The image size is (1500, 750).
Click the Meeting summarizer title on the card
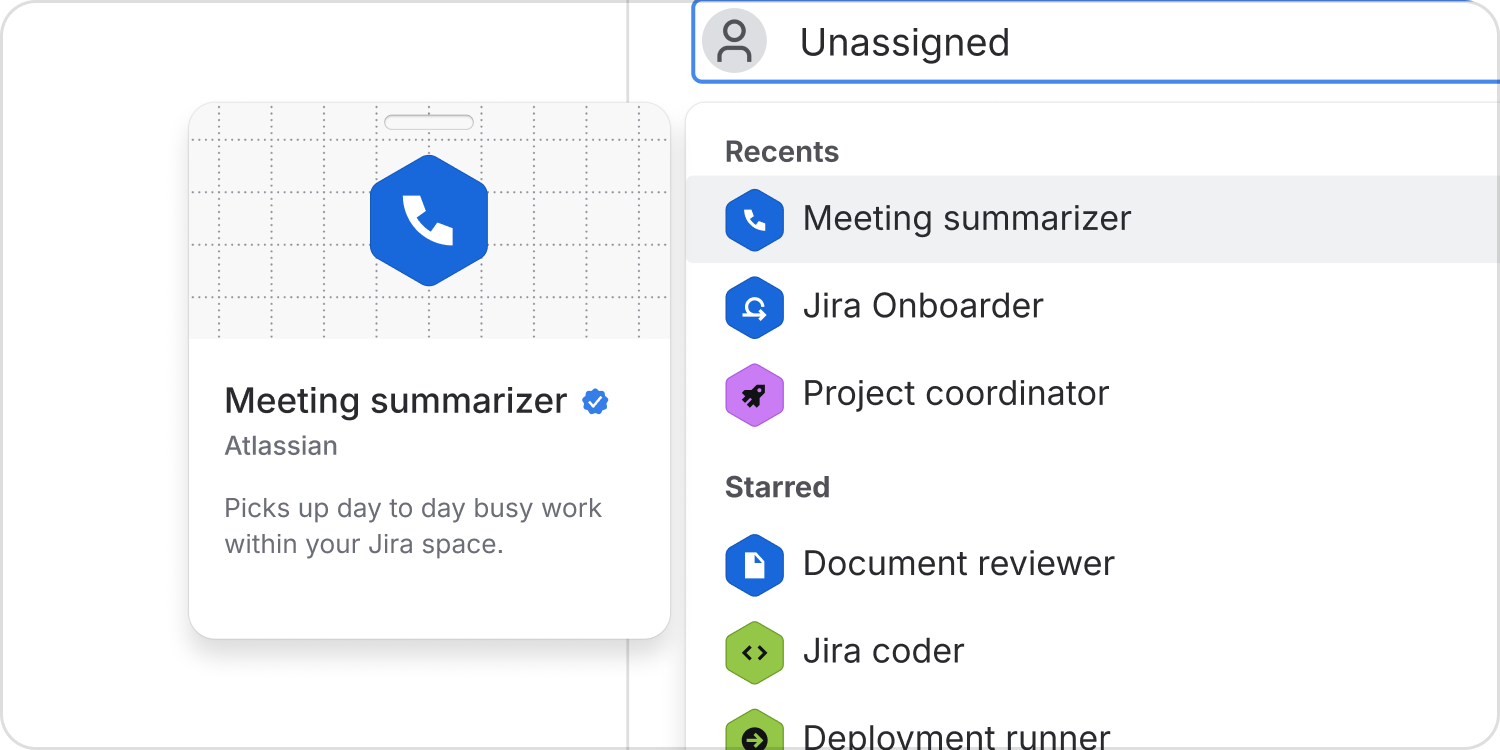(x=396, y=401)
